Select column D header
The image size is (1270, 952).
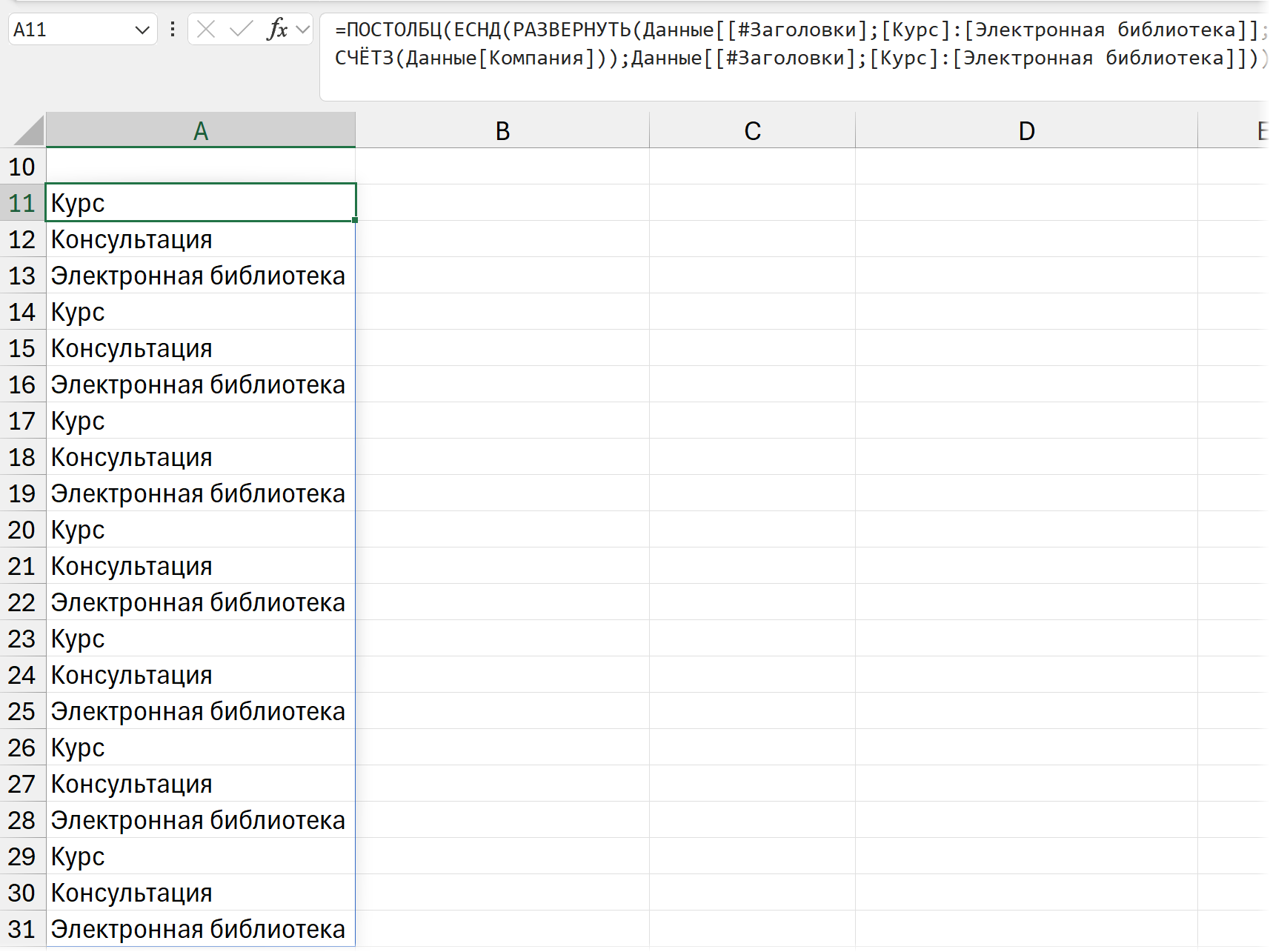coord(1026,130)
